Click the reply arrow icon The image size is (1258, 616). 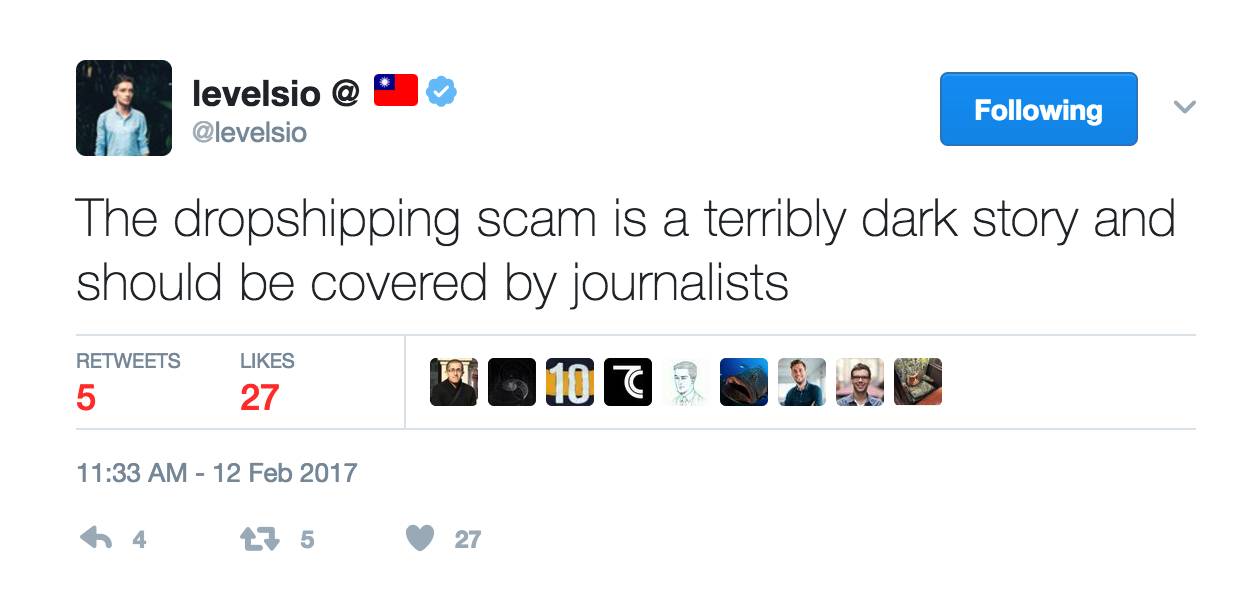[95, 539]
